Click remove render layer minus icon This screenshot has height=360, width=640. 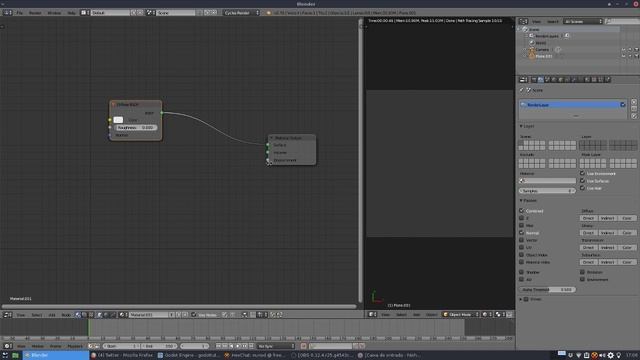[x=634, y=109]
